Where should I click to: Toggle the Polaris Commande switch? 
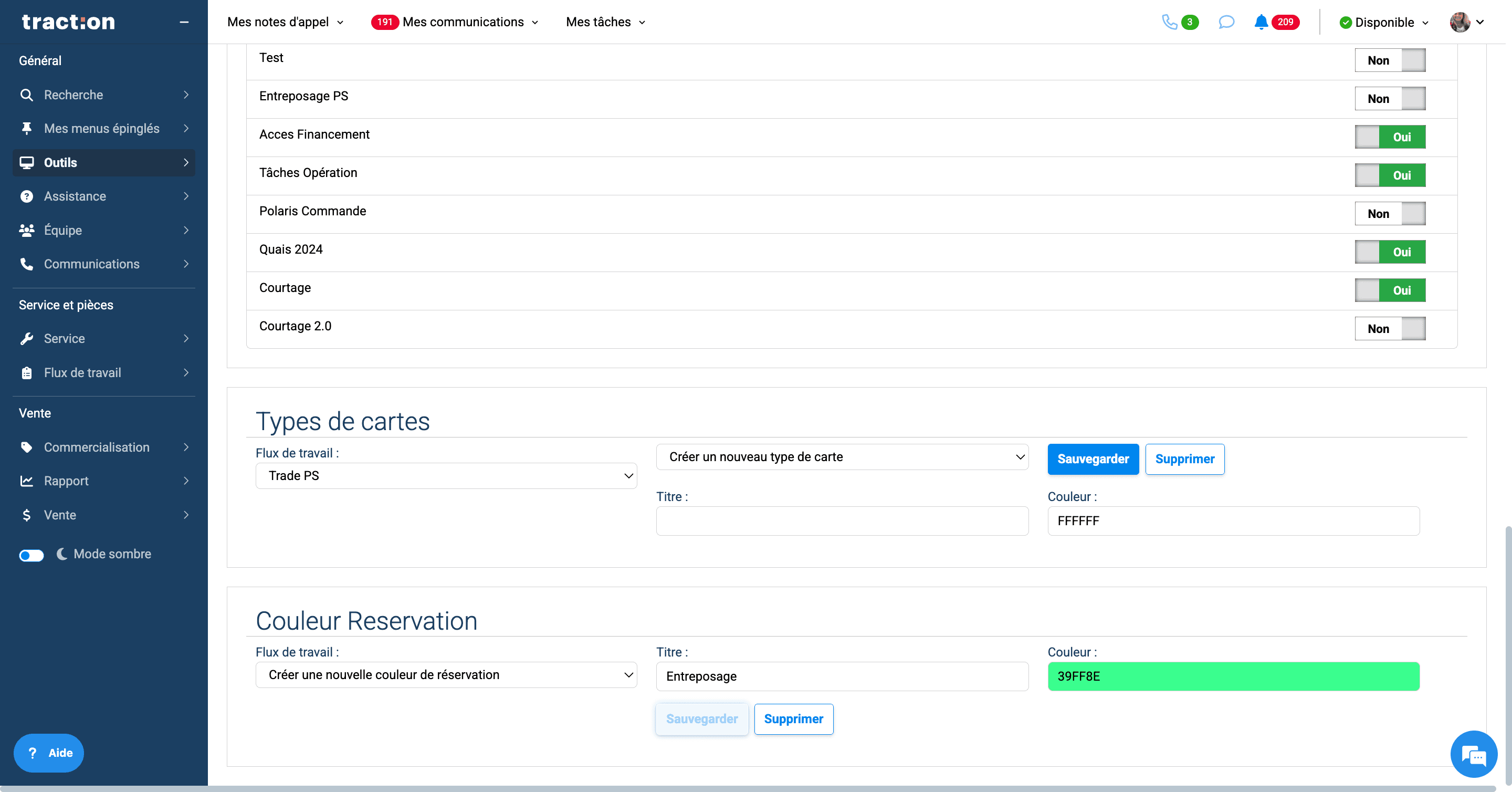[1389, 214]
